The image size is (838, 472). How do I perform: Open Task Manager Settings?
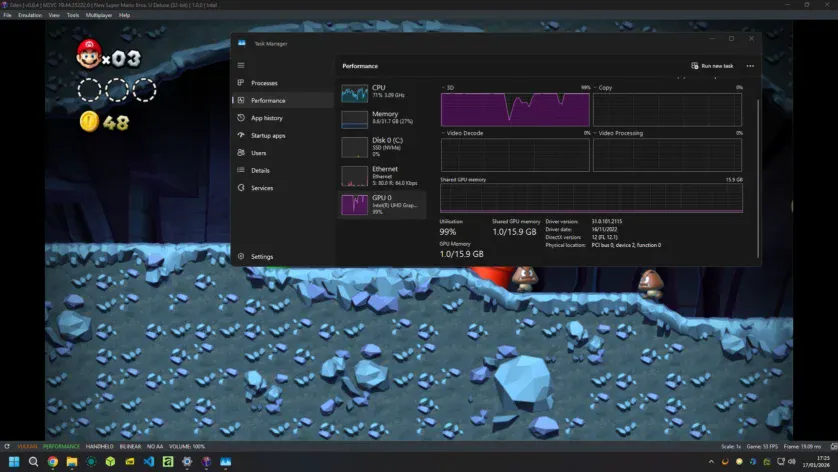[x=261, y=257]
